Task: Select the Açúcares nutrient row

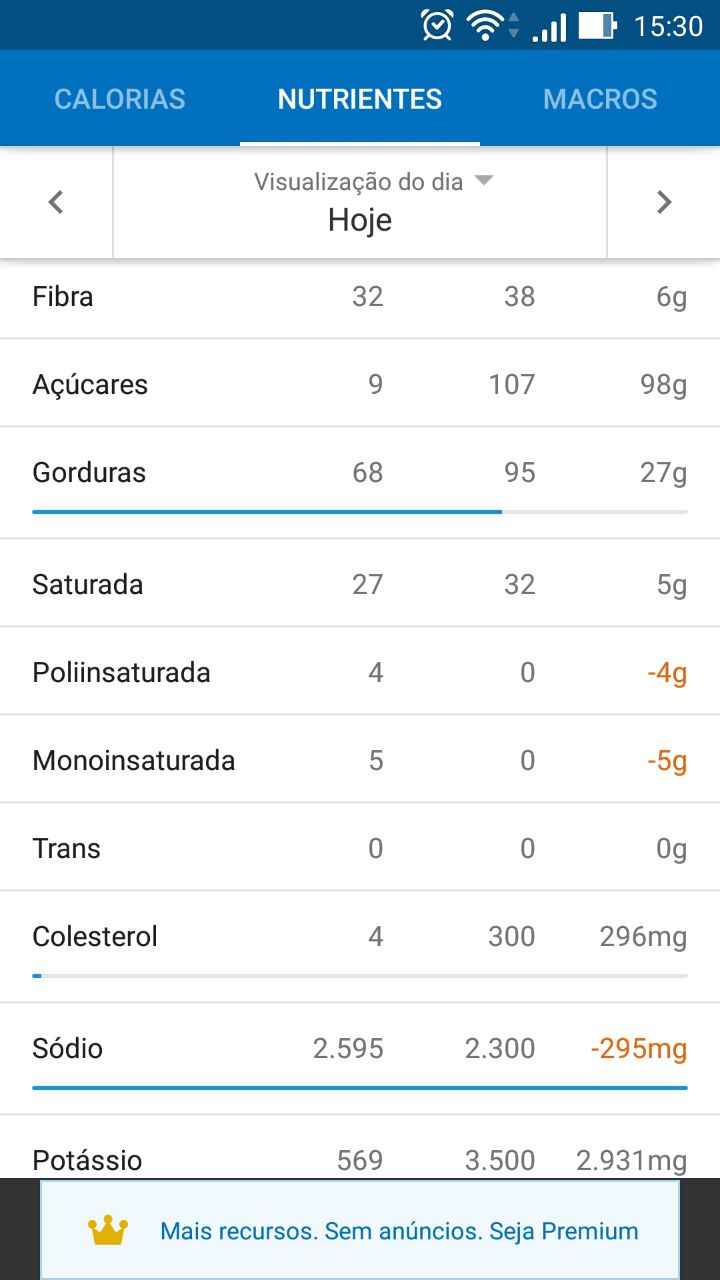Action: [x=360, y=385]
